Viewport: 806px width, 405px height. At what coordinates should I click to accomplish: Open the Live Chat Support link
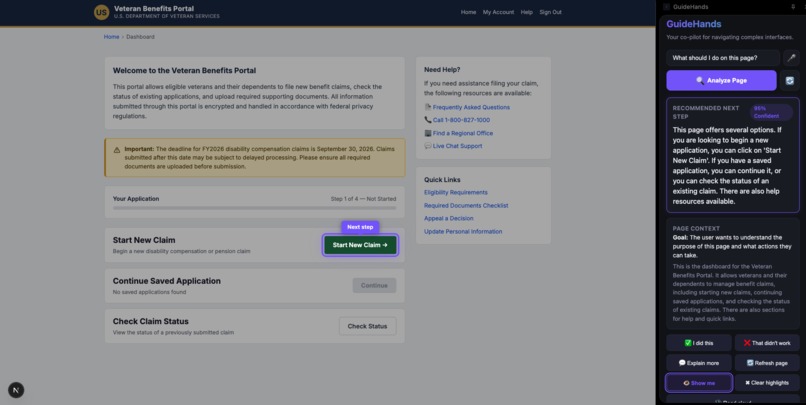[457, 146]
